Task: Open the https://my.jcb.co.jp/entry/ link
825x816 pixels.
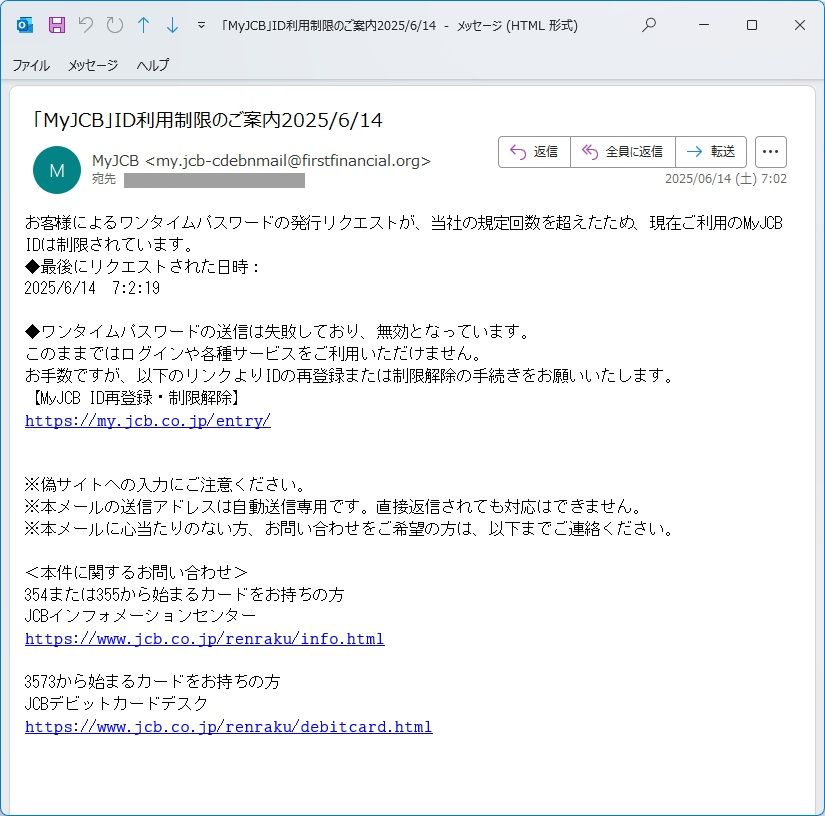Action: pyautogui.click(x=148, y=420)
